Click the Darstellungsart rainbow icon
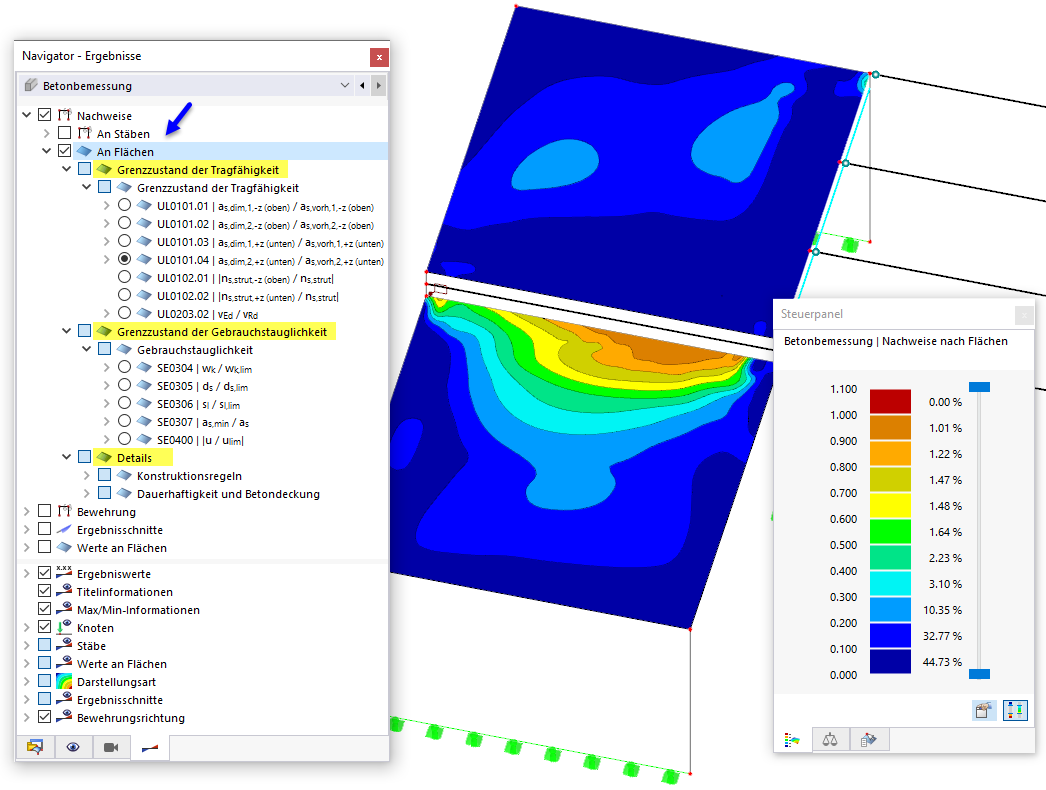Screen dimensions: 1046x790 64,682
